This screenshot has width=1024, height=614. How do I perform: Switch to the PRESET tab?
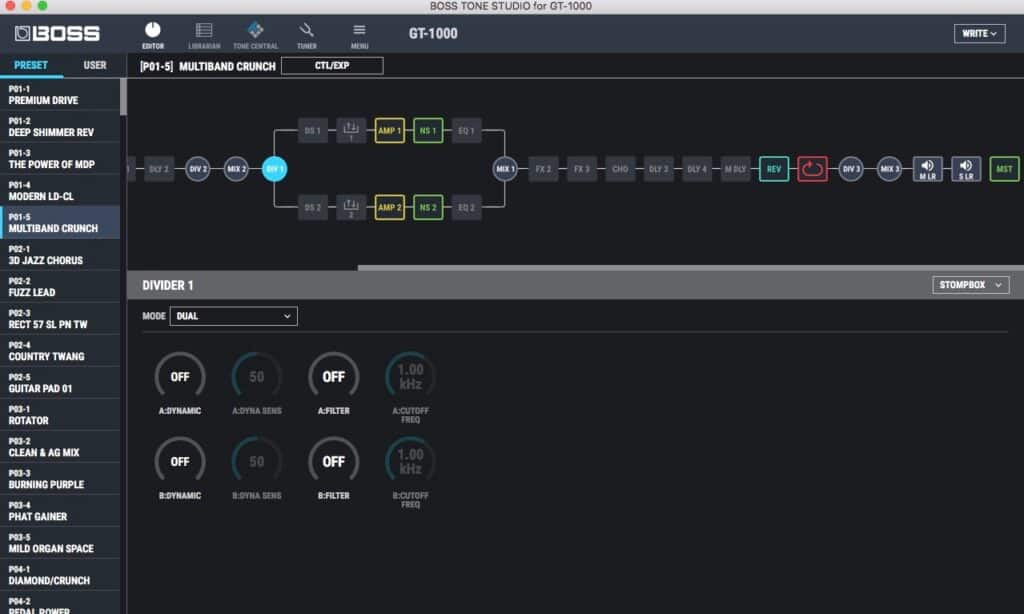coord(31,65)
